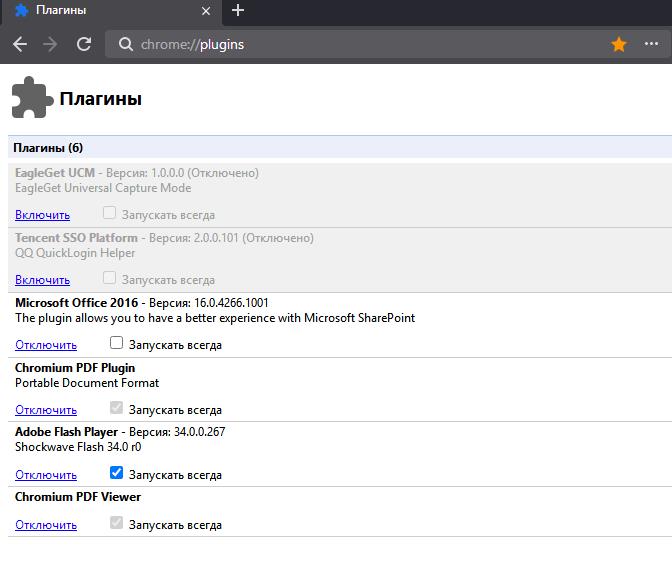This screenshot has width=672, height=579.
Task: Select the Плагины browser tab
Action: click(x=111, y=11)
